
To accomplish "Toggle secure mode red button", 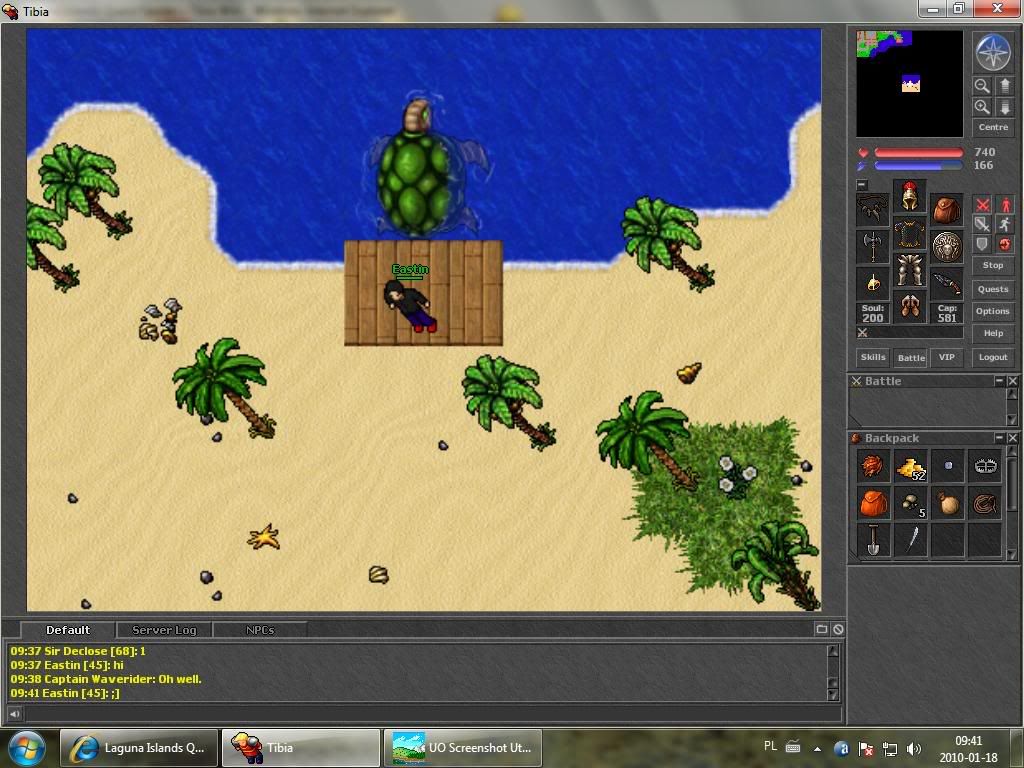I will click(1004, 244).
